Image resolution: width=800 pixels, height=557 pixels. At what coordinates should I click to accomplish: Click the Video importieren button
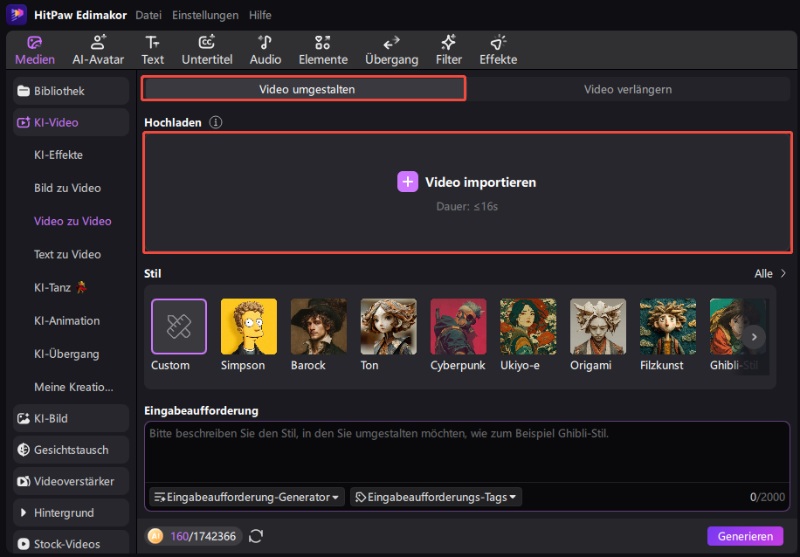(x=467, y=182)
